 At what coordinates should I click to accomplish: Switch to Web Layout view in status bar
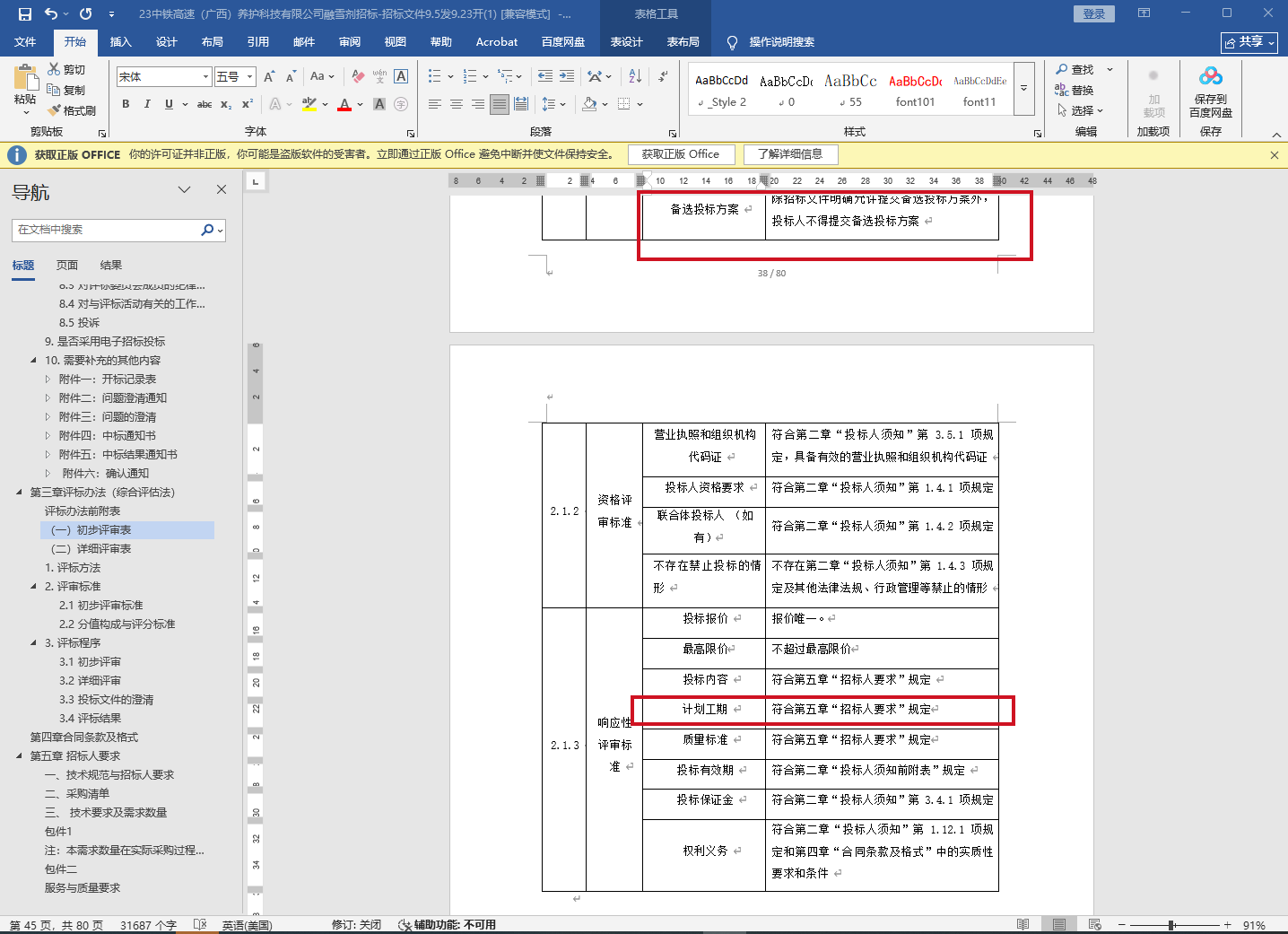(x=1094, y=924)
